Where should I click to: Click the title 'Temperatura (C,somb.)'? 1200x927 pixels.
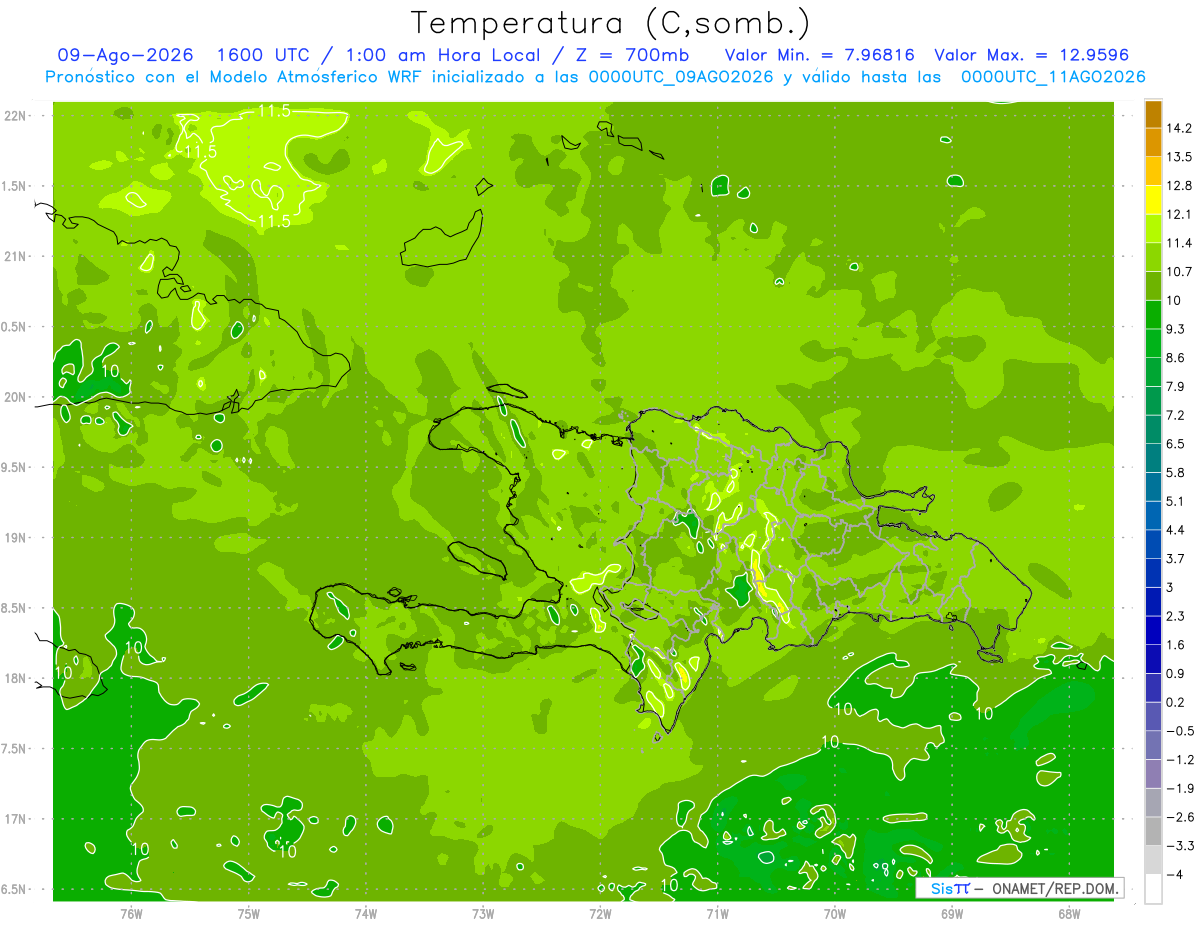pos(610,23)
